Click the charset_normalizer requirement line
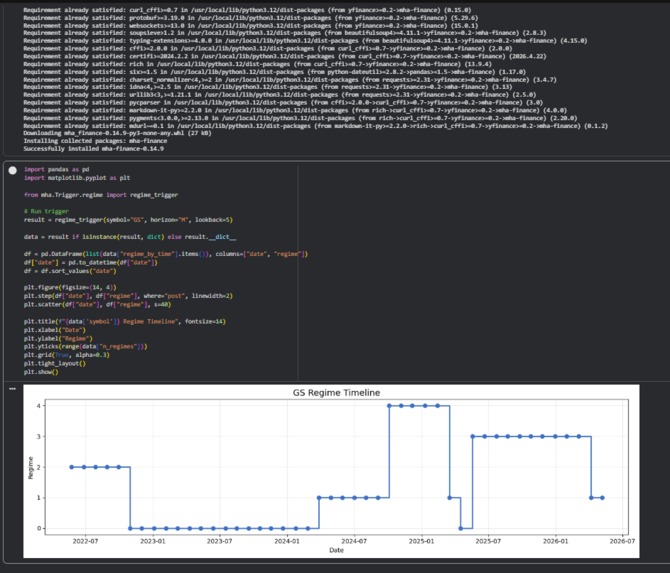 (x=290, y=80)
